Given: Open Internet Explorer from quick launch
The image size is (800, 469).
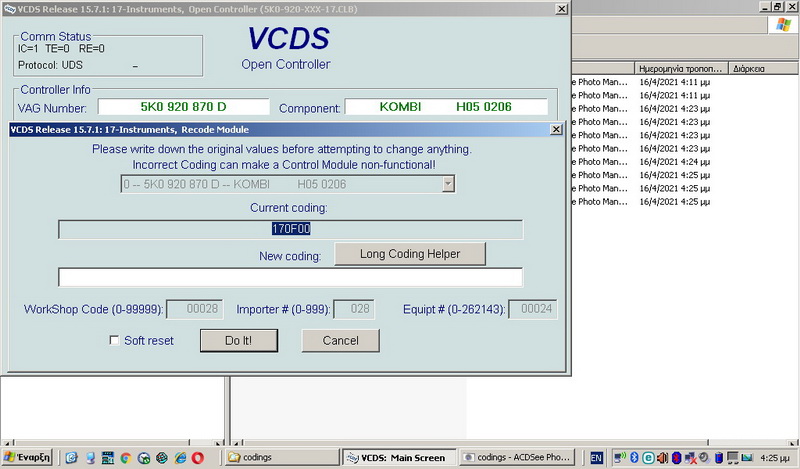Looking at the screenshot, I should (x=180, y=458).
